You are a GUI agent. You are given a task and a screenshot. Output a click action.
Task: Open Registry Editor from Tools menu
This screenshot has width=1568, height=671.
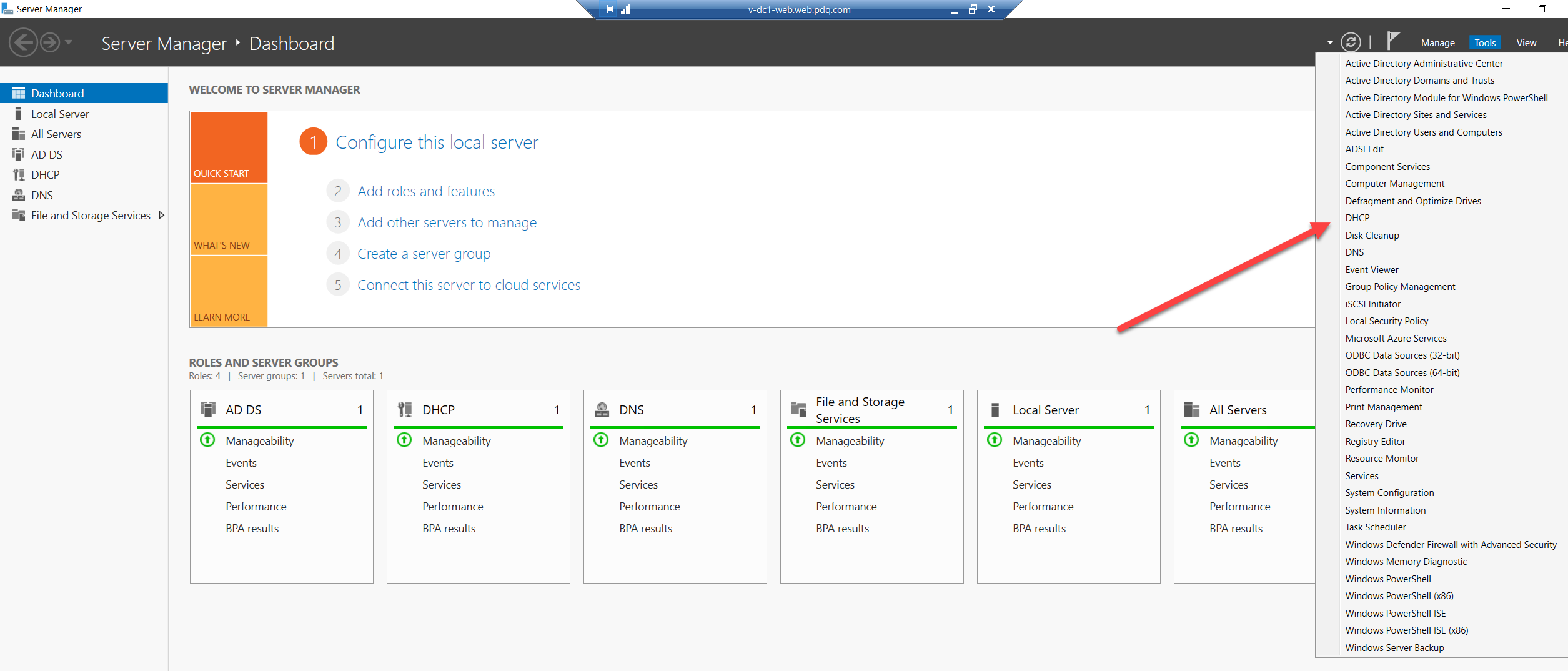pos(1375,442)
